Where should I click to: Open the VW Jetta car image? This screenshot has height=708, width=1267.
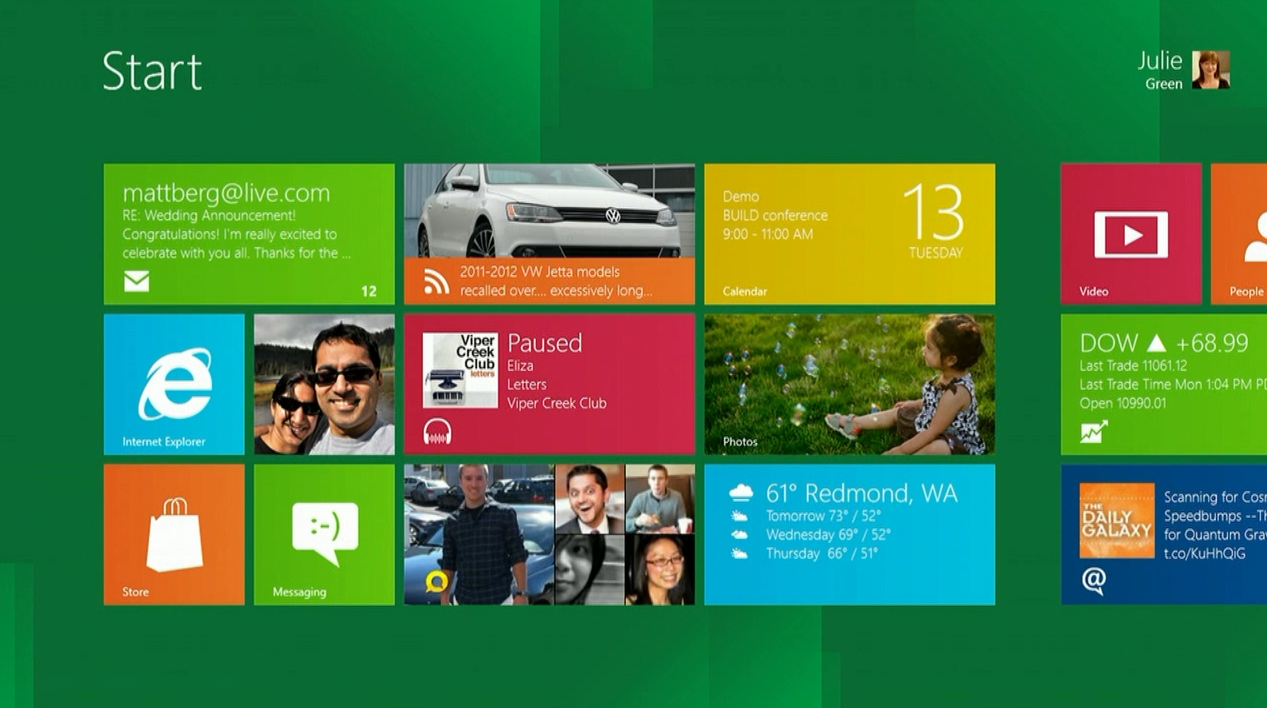click(549, 211)
